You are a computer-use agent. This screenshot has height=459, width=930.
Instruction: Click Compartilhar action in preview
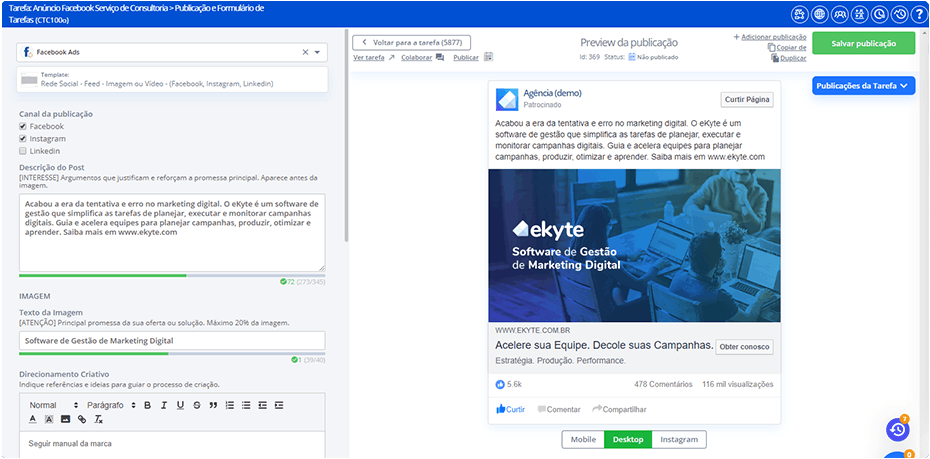[619, 409]
